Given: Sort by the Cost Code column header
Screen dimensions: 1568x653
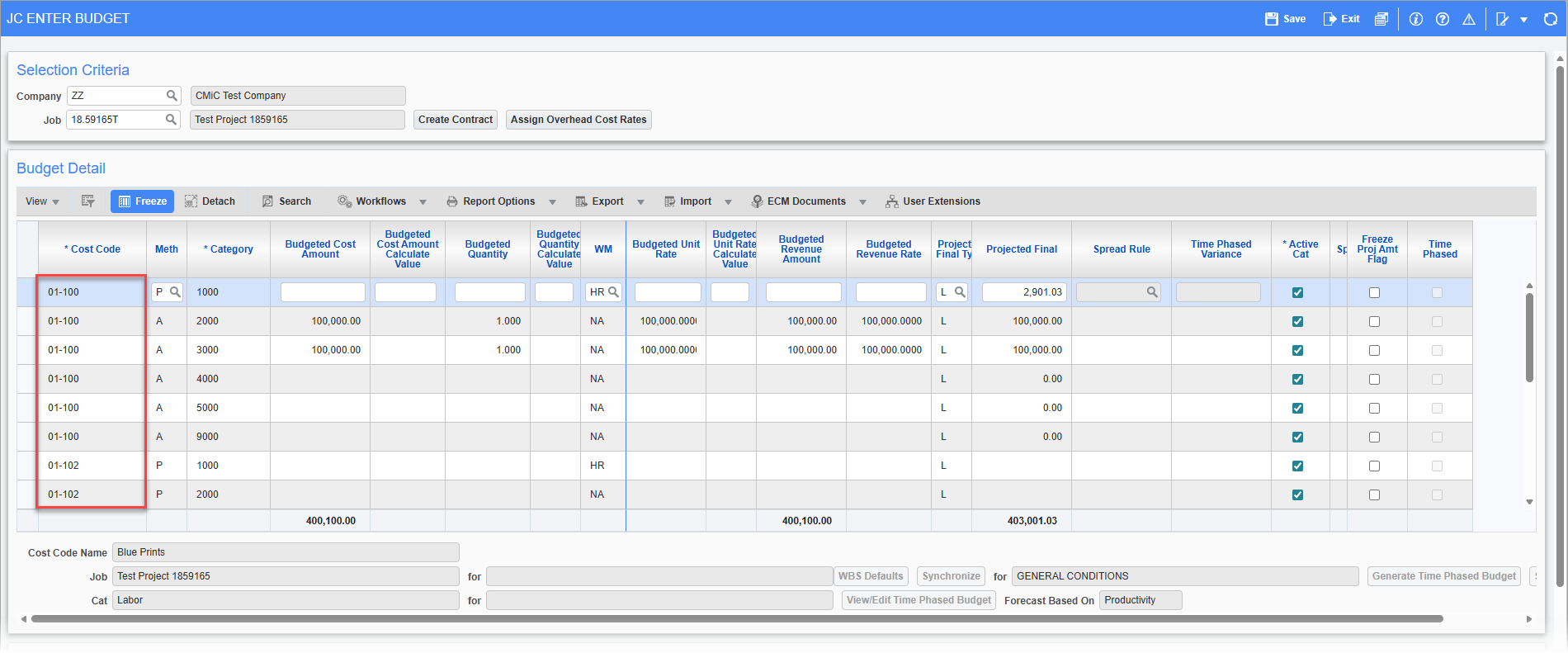Looking at the screenshot, I should pos(92,249).
